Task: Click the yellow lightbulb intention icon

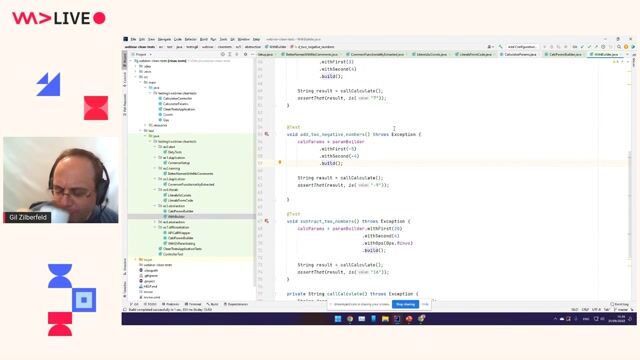Action: click(x=280, y=162)
